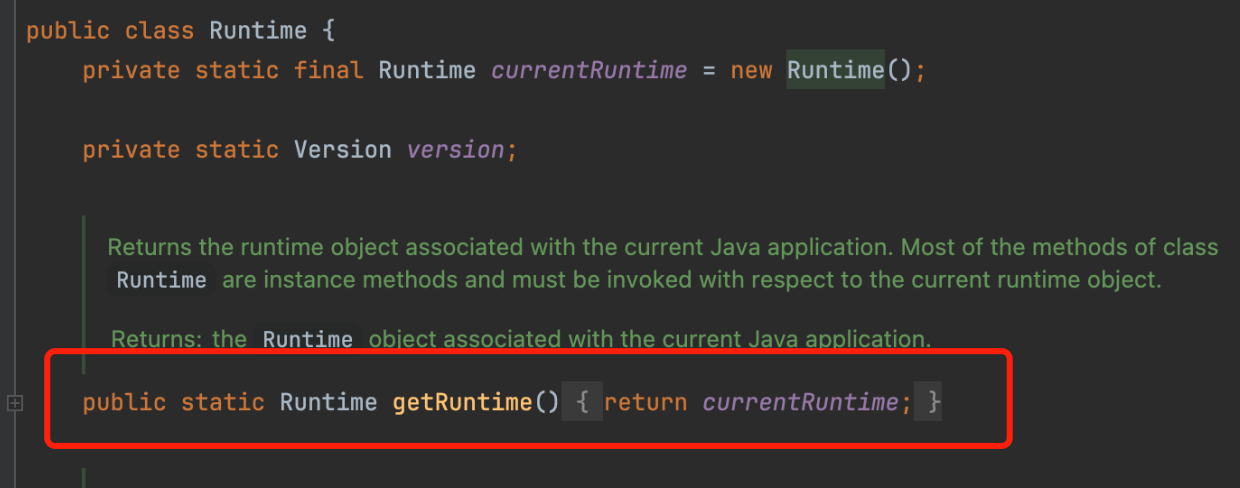Click the italic version field name
Image resolution: width=1240 pixels, height=488 pixels.
(455, 150)
